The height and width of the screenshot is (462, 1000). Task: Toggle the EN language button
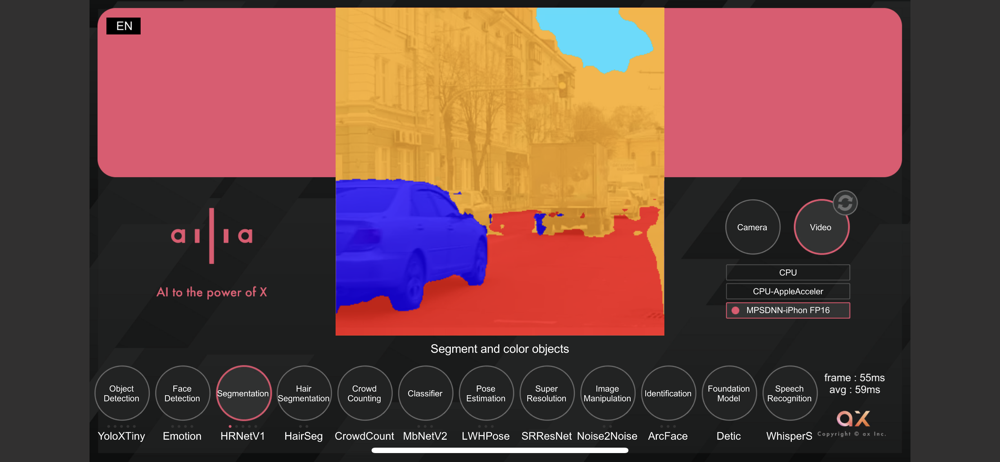(124, 26)
